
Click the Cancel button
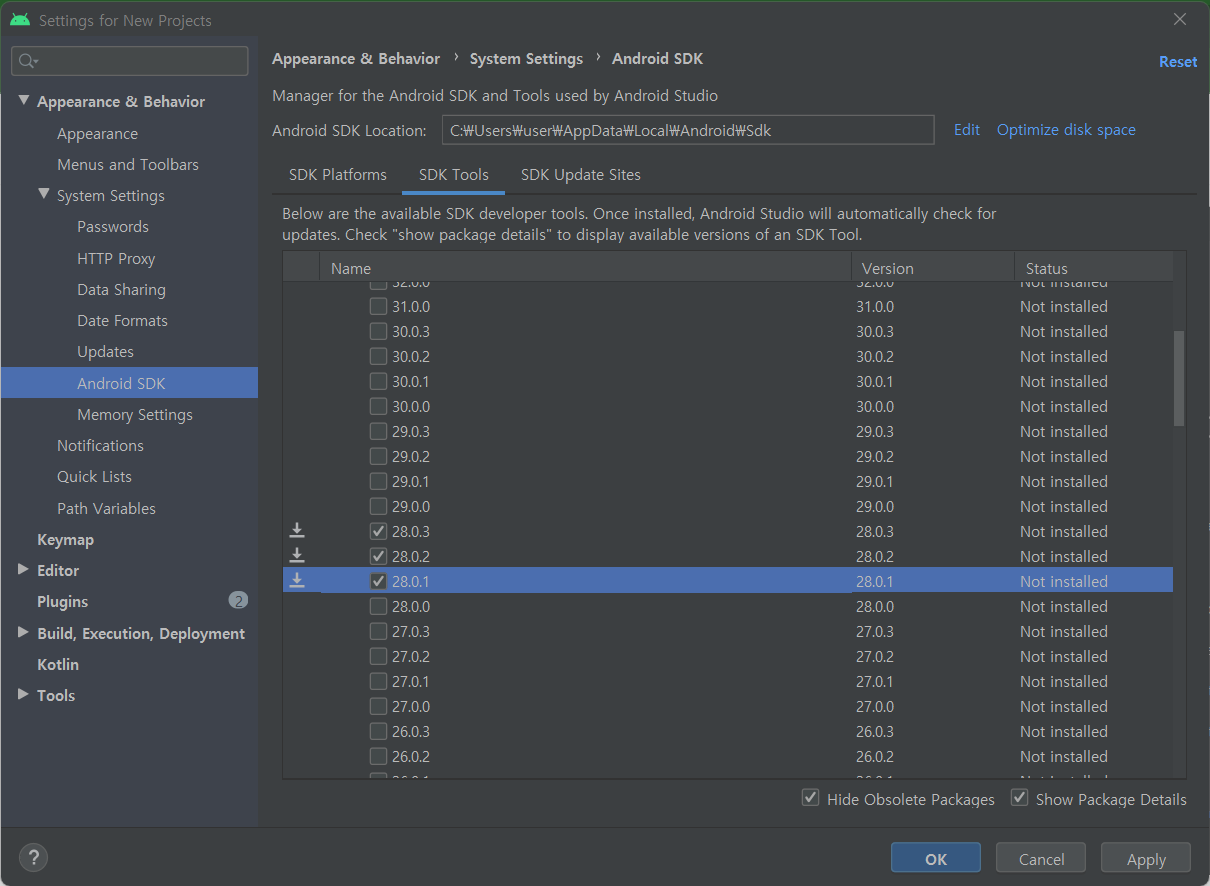(x=1041, y=859)
